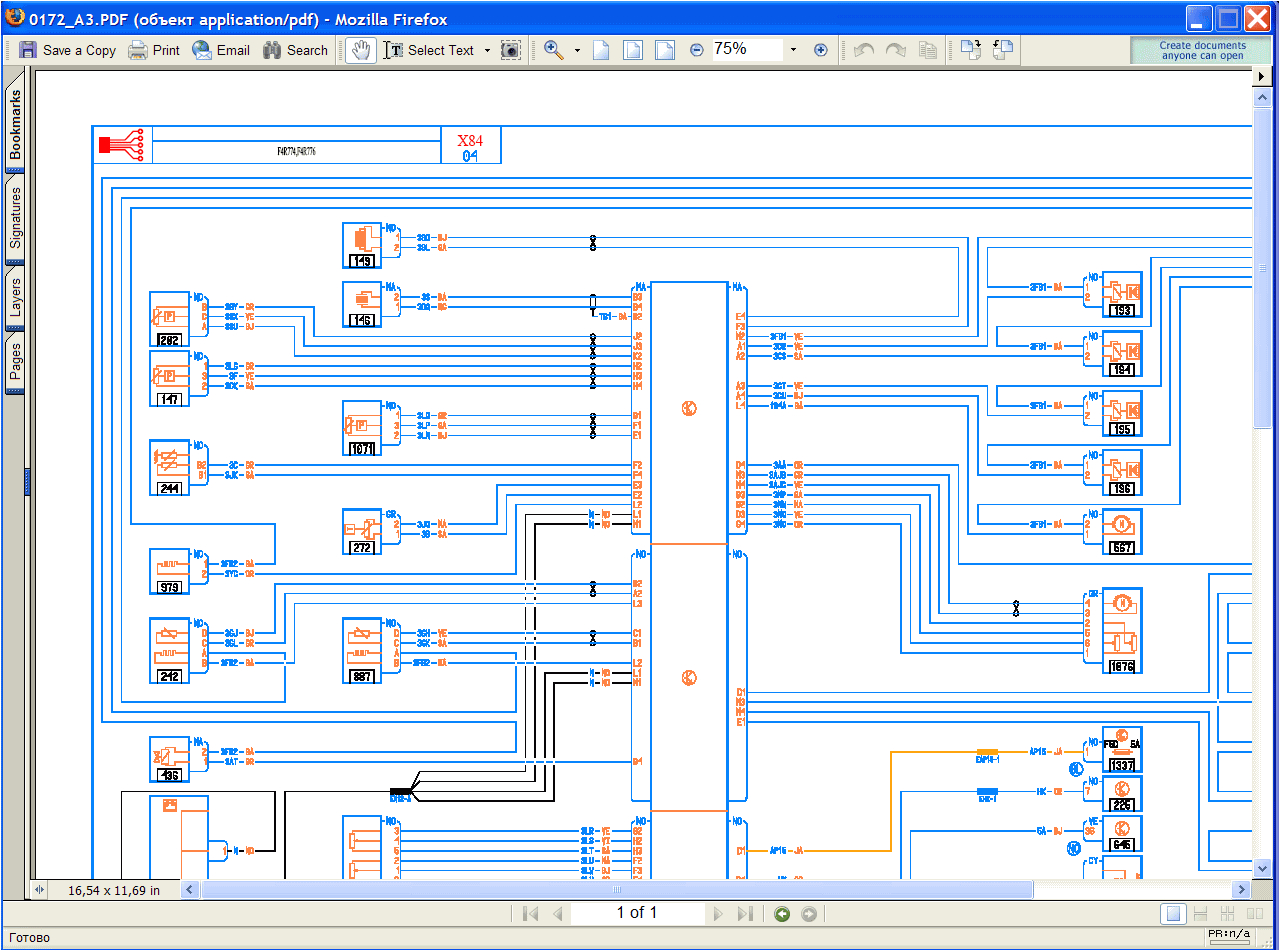Switch to Single Page layout mode

(1172, 913)
